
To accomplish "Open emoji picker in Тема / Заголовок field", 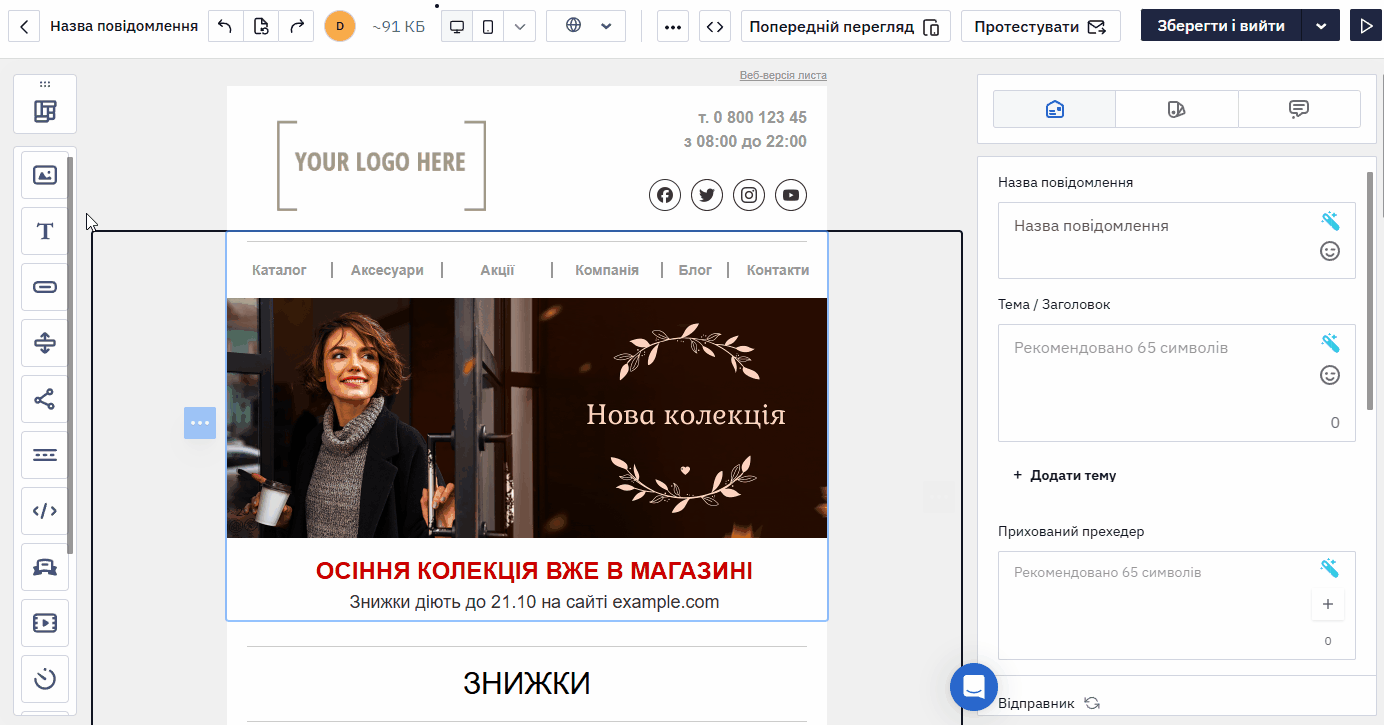I will click(1330, 375).
